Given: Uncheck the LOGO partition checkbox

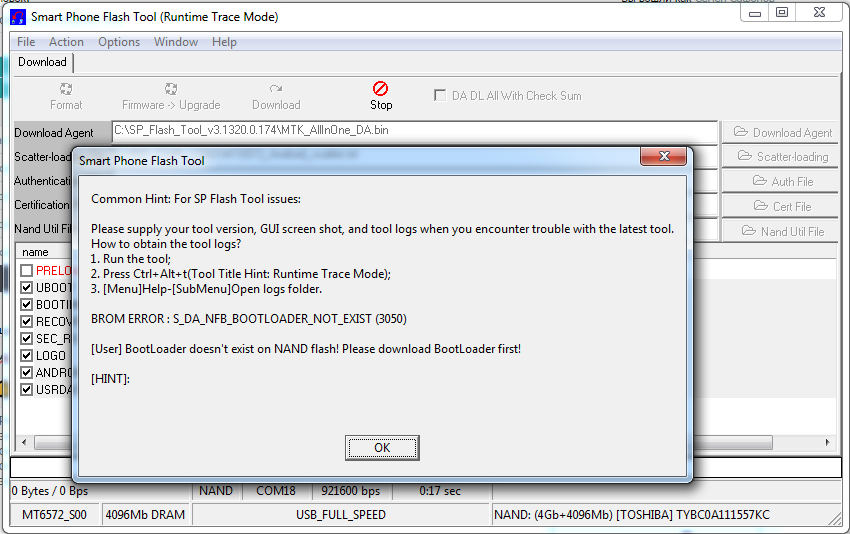Looking at the screenshot, I should [x=27, y=356].
